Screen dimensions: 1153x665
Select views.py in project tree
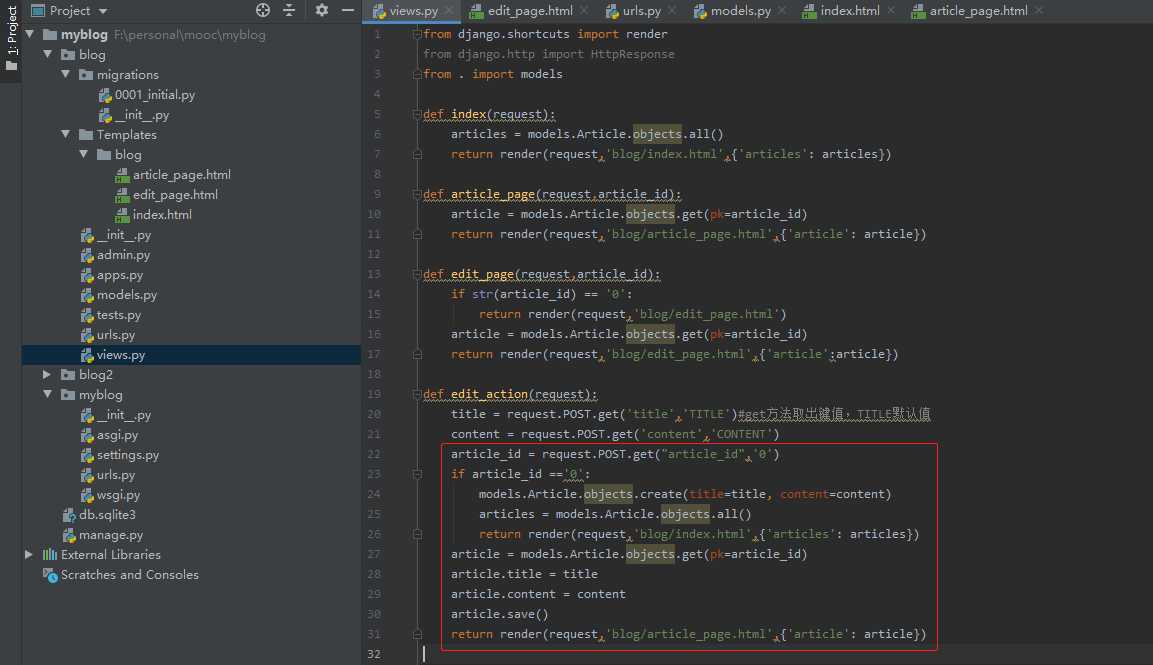(121, 355)
